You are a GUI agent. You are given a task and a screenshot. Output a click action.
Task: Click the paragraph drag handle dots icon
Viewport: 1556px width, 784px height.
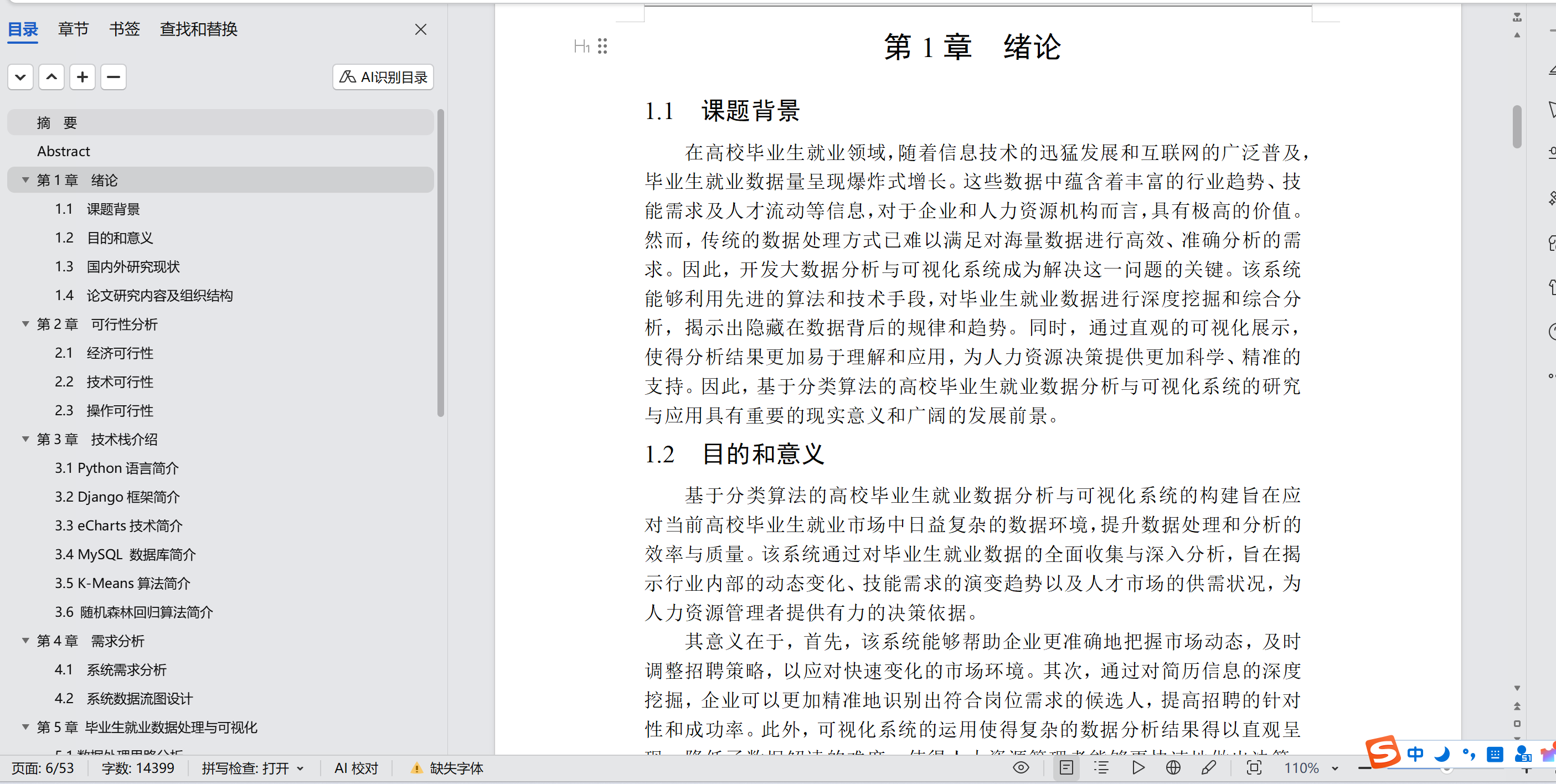point(602,46)
